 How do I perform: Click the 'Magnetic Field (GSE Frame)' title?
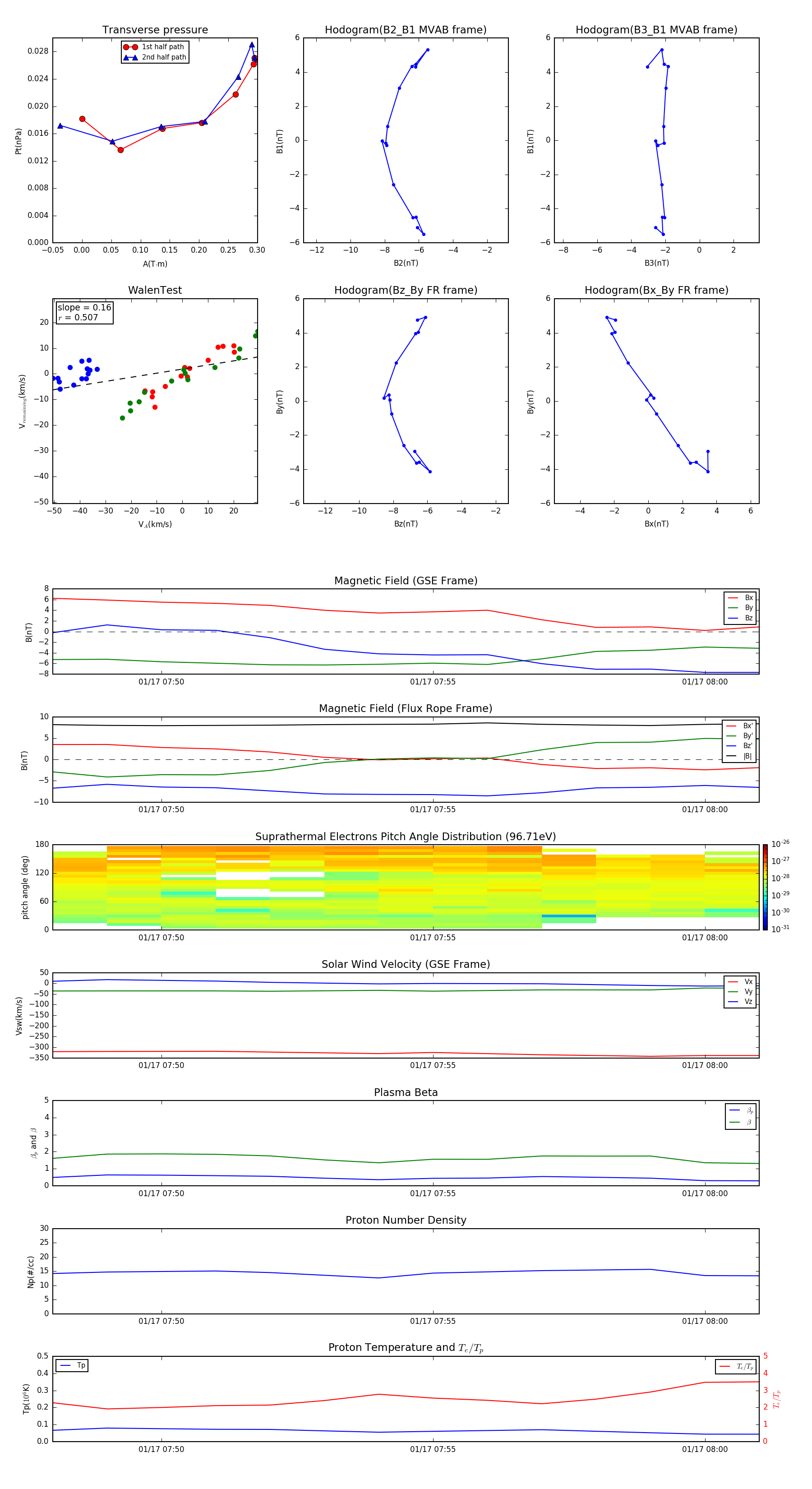(x=406, y=581)
